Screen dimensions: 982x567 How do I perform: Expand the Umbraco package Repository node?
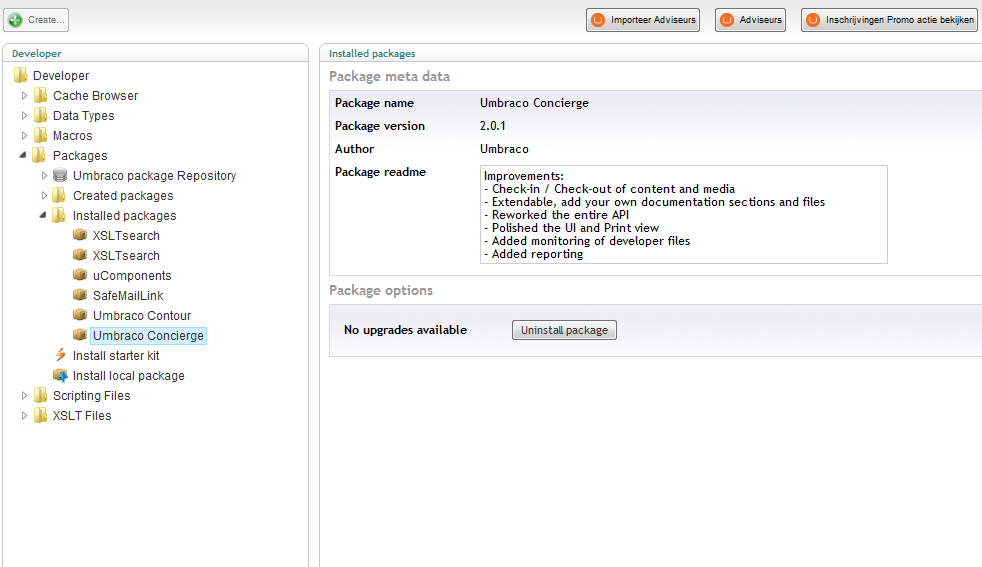tap(44, 176)
